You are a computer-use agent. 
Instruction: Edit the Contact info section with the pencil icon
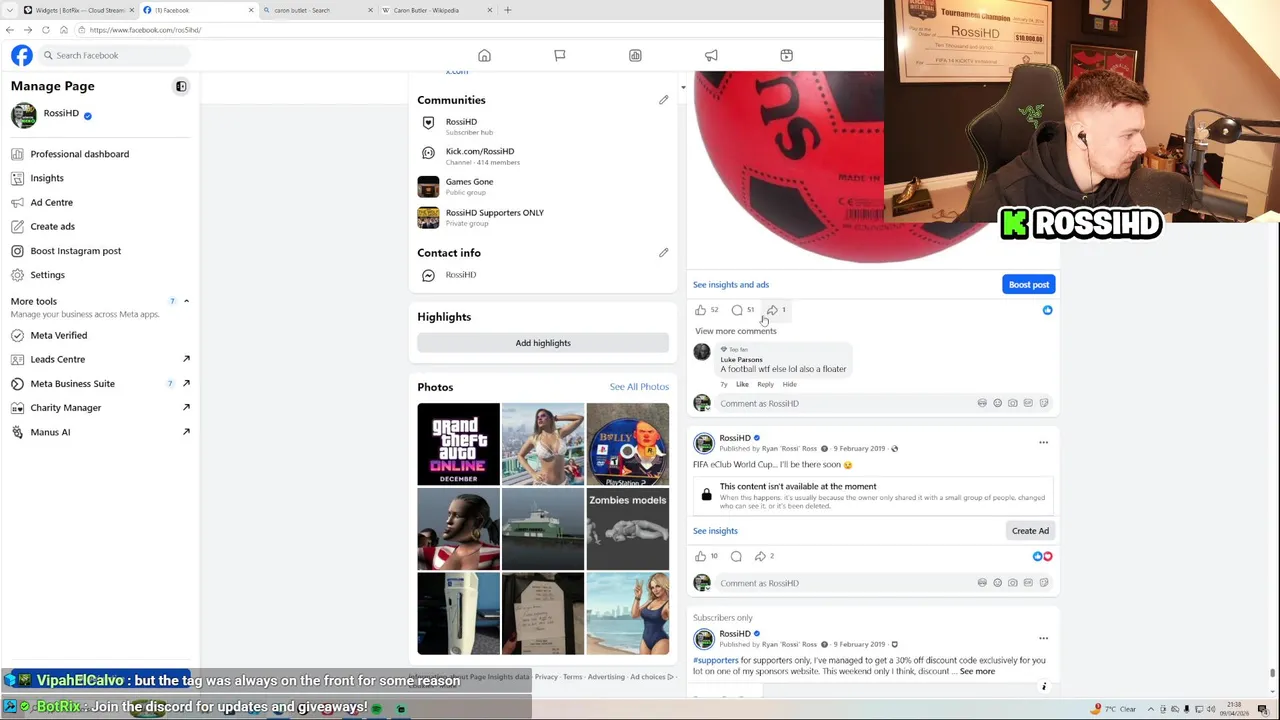pos(663,253)
